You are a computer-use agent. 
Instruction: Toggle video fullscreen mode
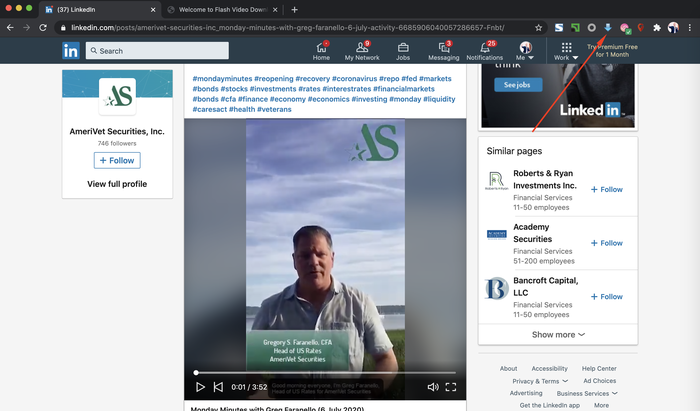pyautogui.click(x=451, y=387)
